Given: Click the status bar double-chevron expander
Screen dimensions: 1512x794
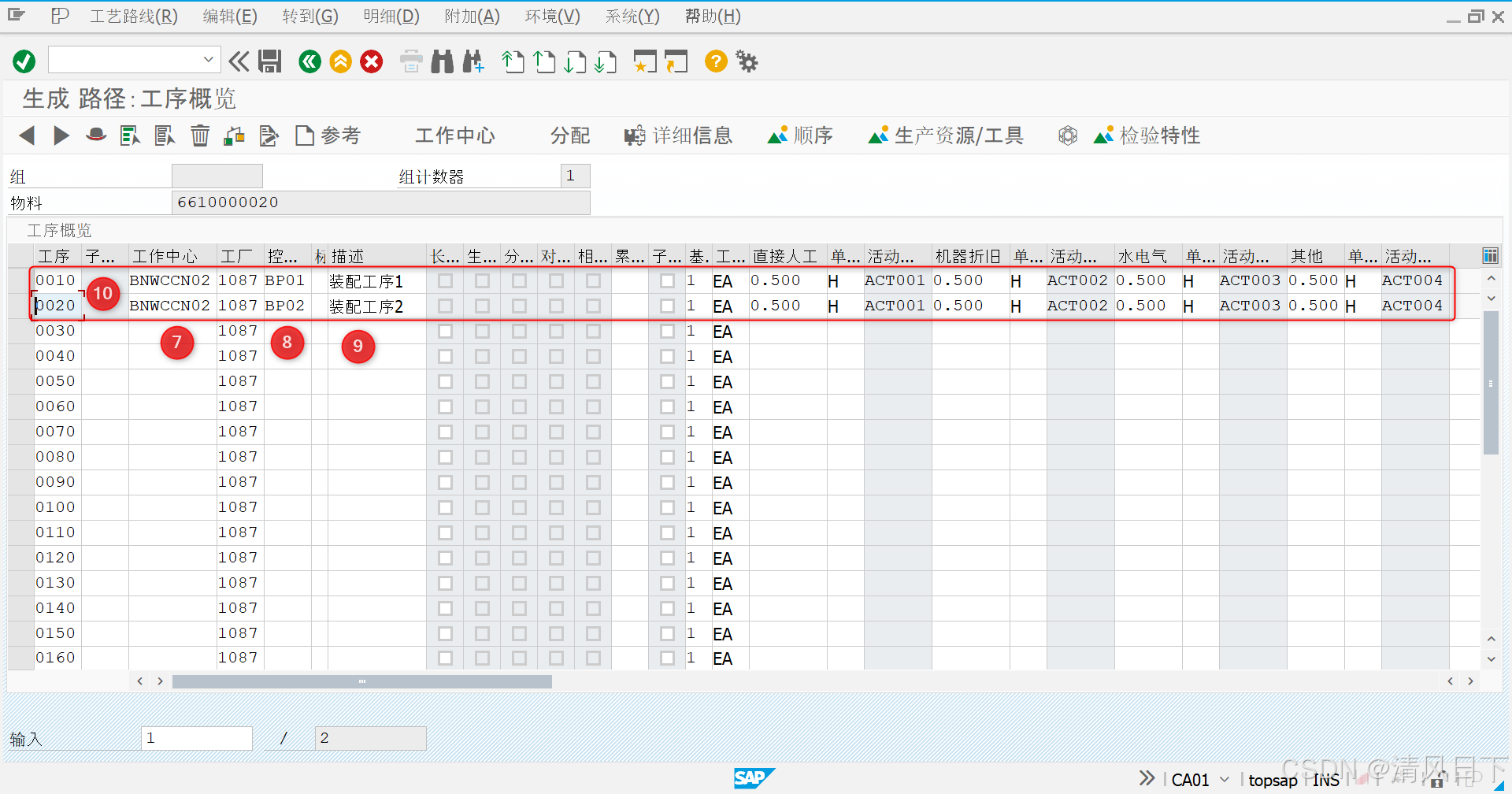Looking at the screenshot, I should 1146,777.
